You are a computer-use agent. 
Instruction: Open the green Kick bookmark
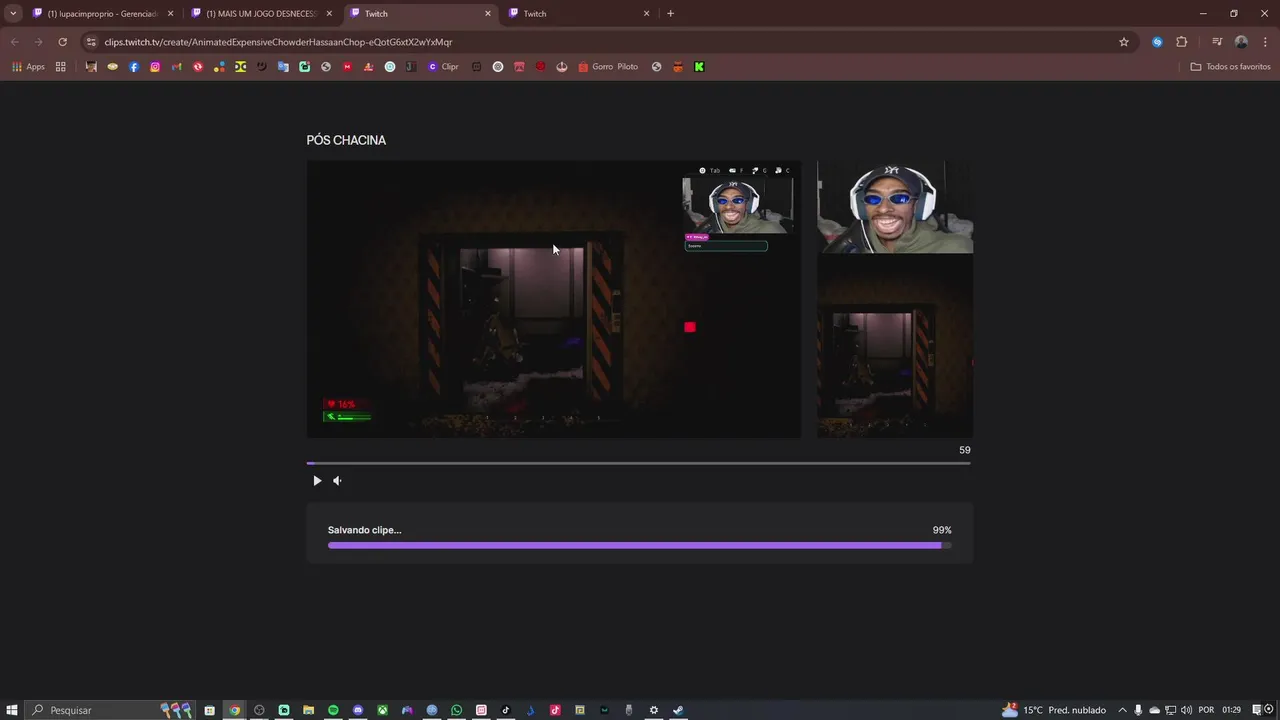pyautogui.click(x=699, y=67)
